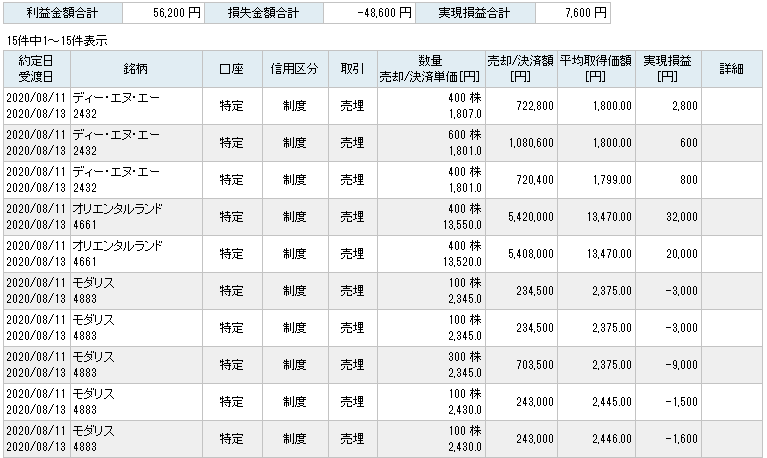Image resolution: width=767 pixels, height=458 pixels.
Task: Click the 詳細 column header
Action: (x=732, y=69)
